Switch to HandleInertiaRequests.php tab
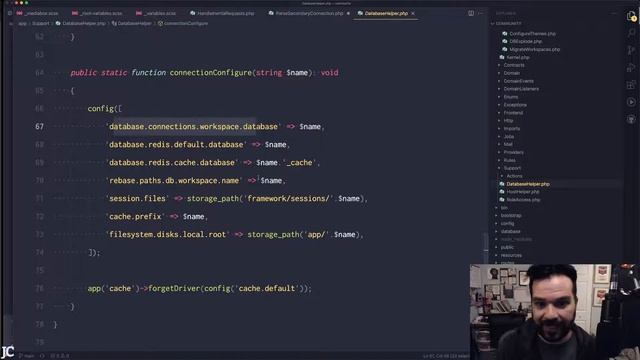This screenshot has width=640, height=360. pyautogui.click(x=222, y=13)
